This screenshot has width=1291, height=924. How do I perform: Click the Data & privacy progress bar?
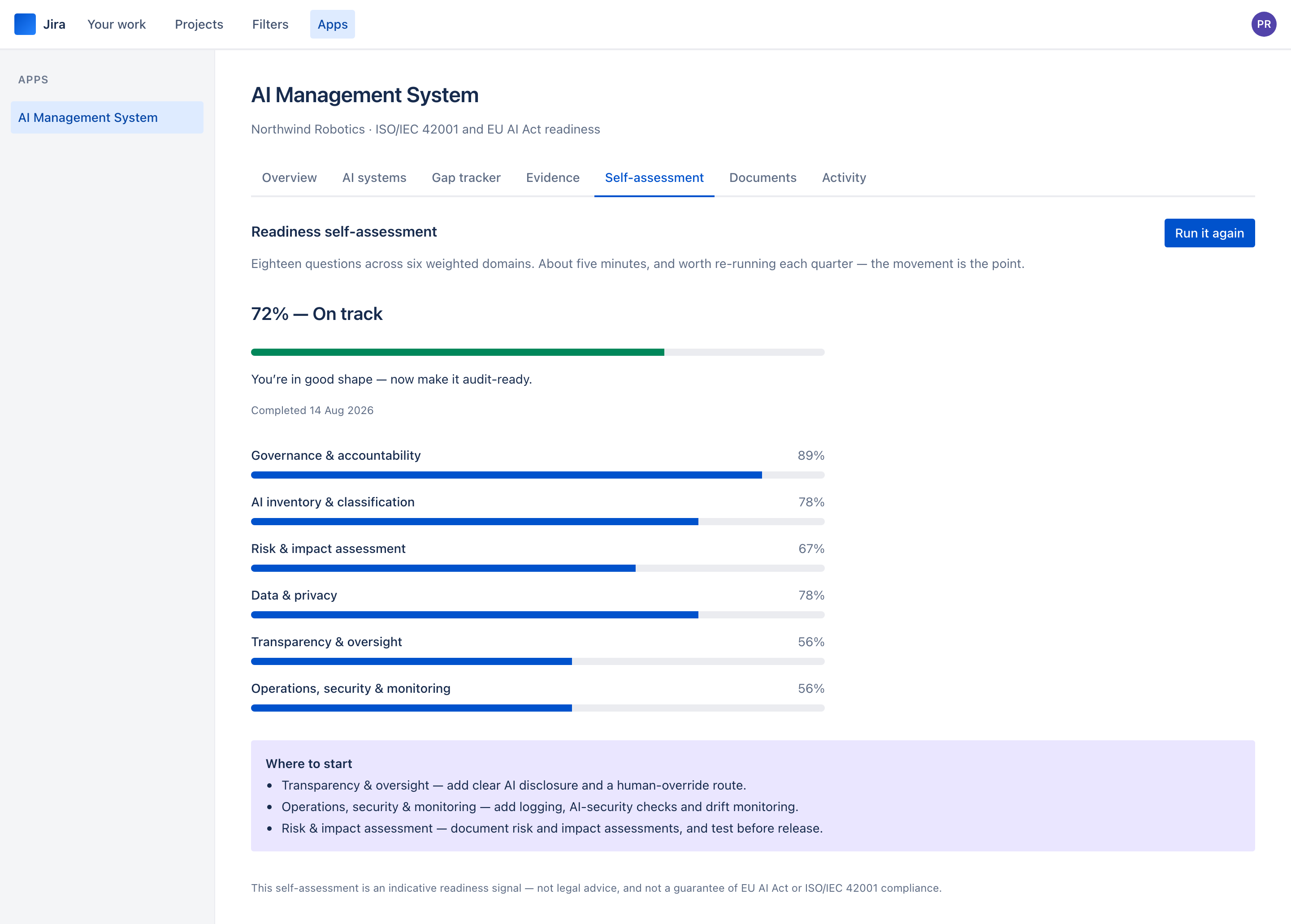point(538,615)
